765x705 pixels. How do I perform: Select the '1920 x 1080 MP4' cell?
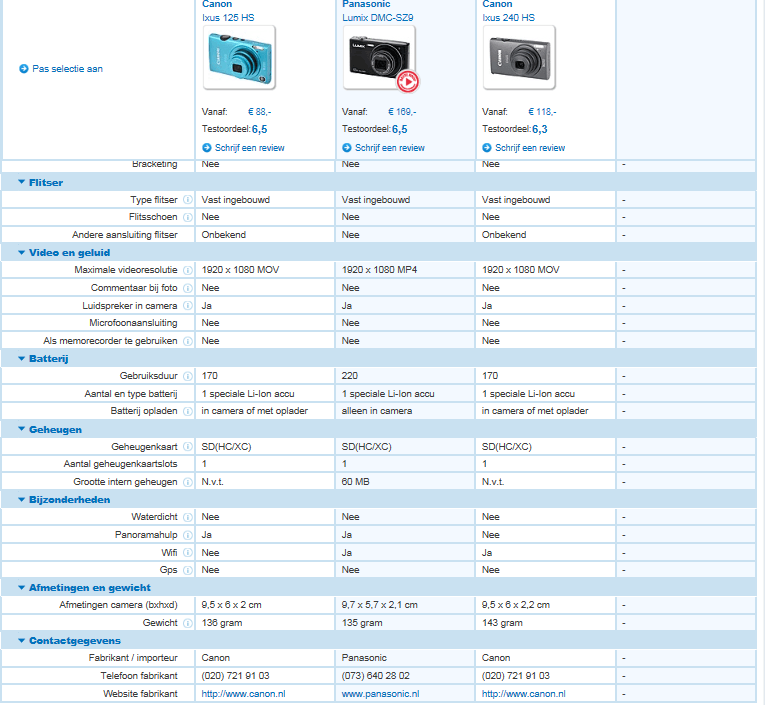(x=379, y=270)
